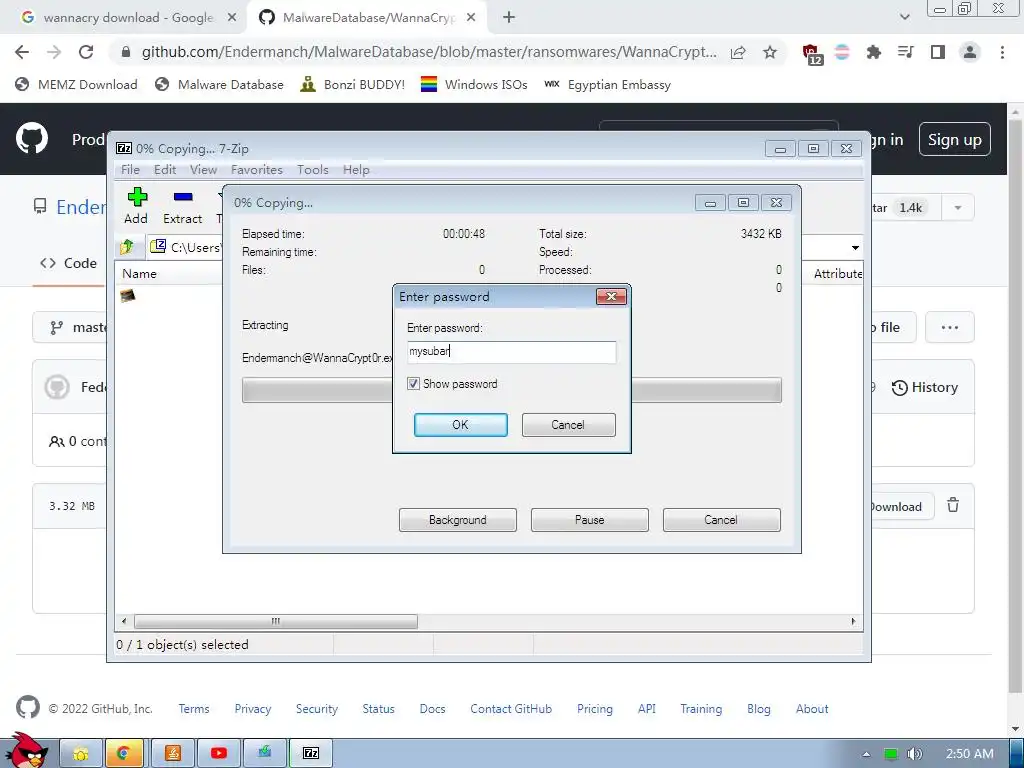Close the wannacry download Google tab

point(232,18)
